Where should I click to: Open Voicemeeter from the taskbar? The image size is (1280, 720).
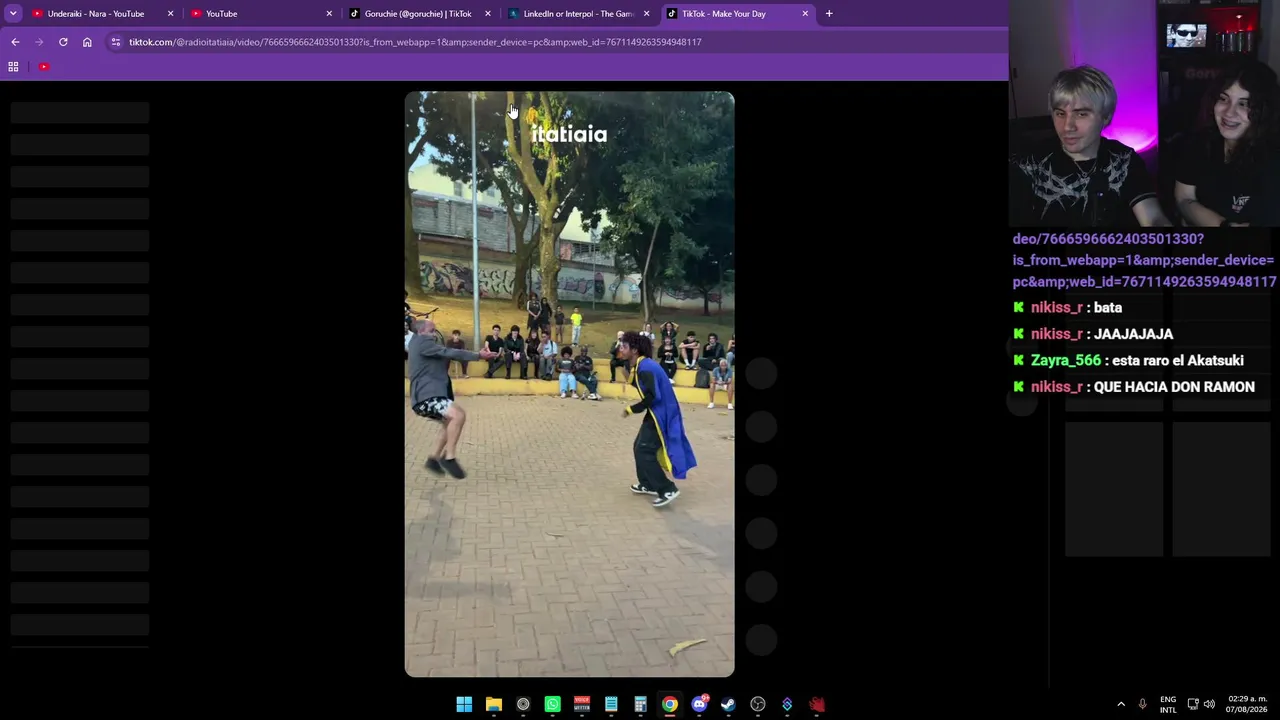[582, 705]
